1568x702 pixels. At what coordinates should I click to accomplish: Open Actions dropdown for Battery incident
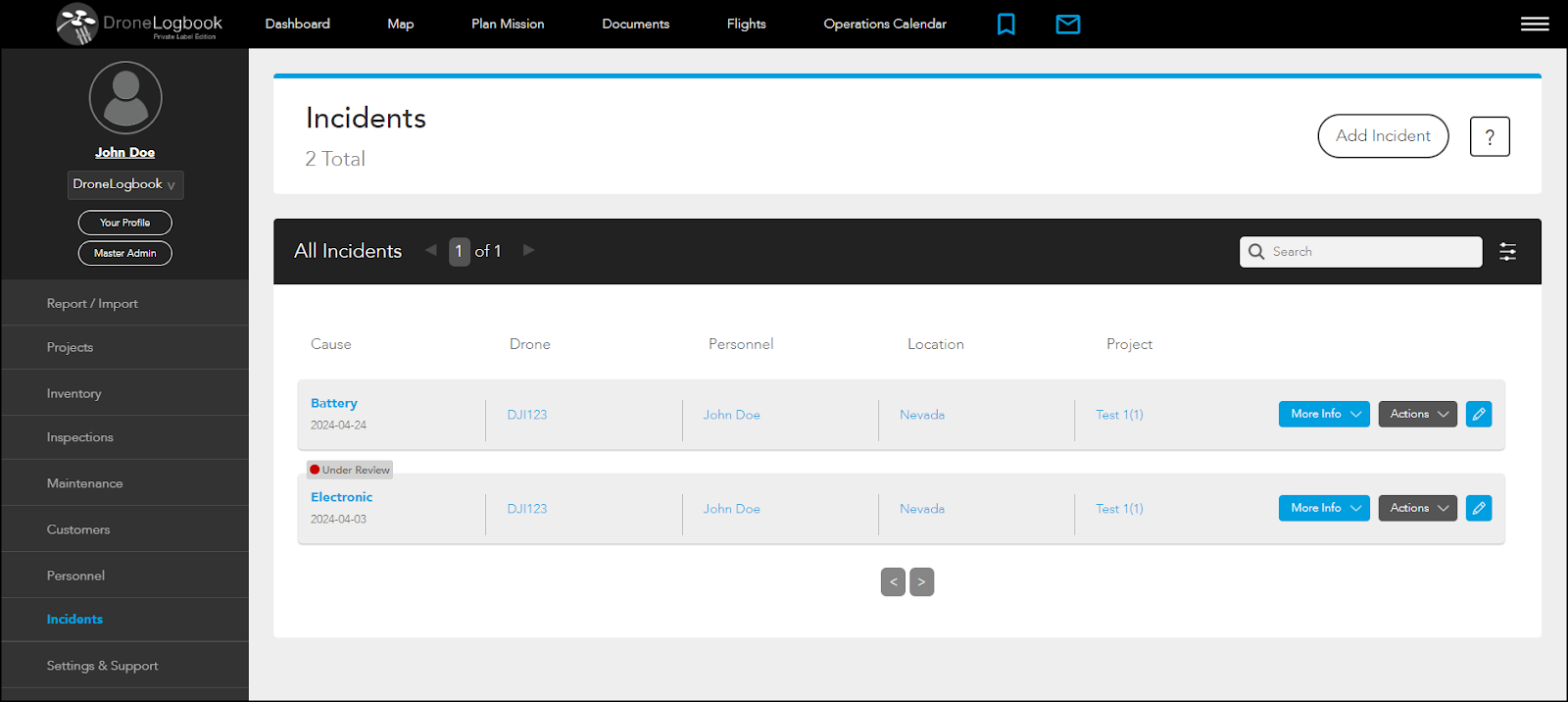coord(1418,414)
